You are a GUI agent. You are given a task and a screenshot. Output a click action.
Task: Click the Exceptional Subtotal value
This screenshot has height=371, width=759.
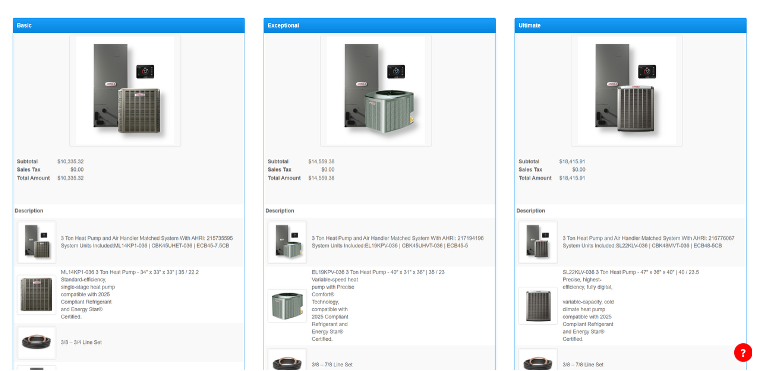click(321, 161)
